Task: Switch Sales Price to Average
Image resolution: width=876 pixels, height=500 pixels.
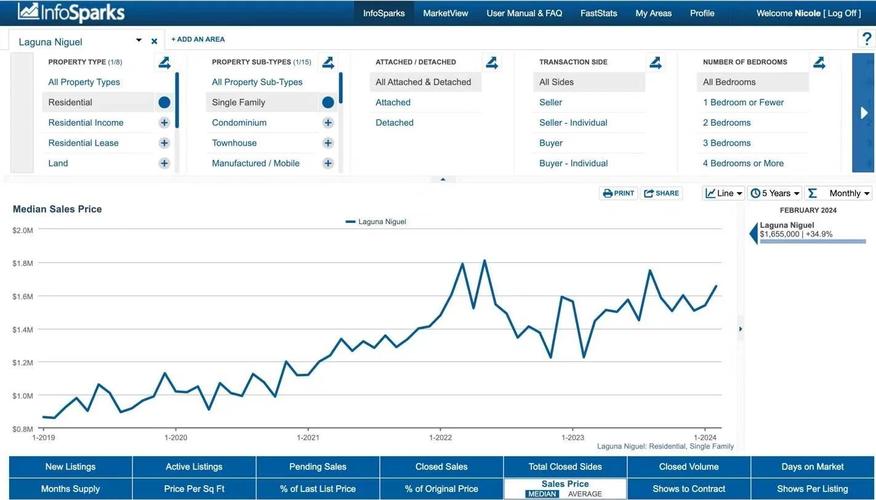Action: [x=587, y=494]
